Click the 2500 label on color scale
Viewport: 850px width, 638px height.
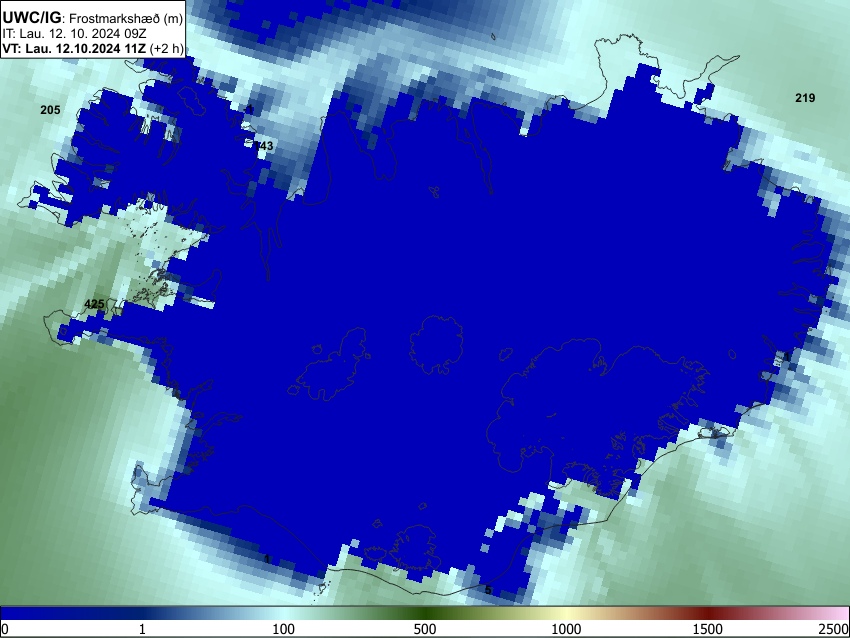(x=834, y=629)
